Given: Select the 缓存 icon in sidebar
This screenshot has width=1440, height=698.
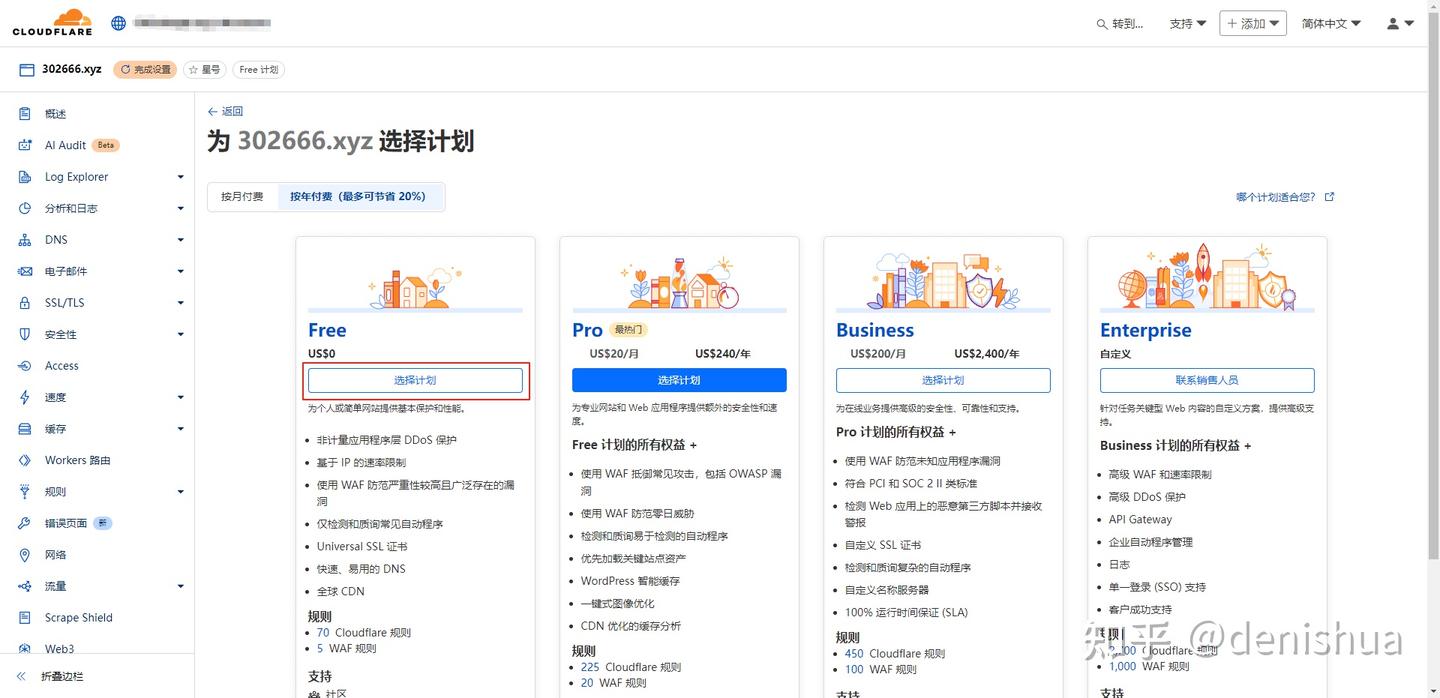Looking at the screenshot, I should 25,428.
